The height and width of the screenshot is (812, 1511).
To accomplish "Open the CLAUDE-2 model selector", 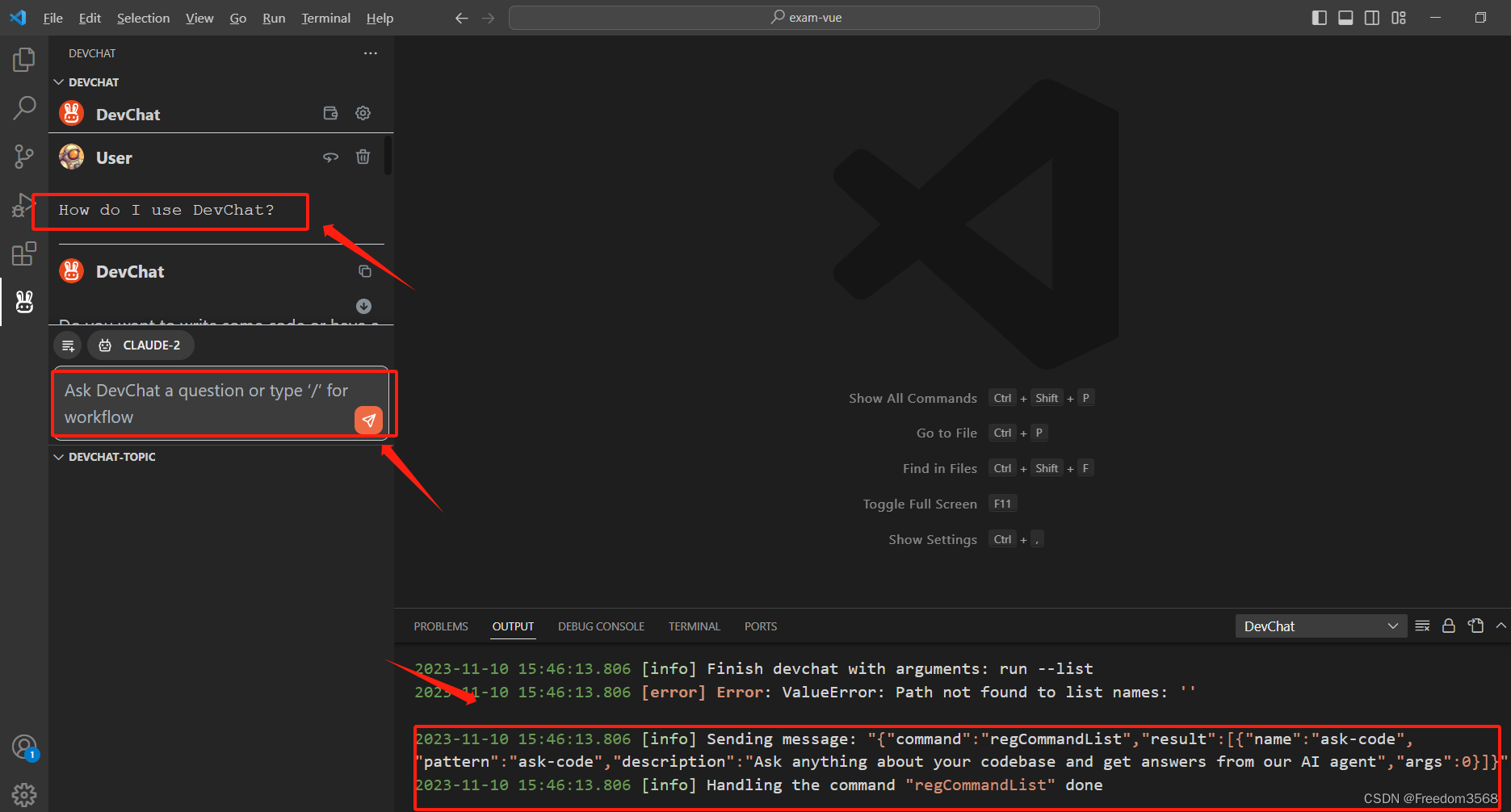I will point(141,345).
